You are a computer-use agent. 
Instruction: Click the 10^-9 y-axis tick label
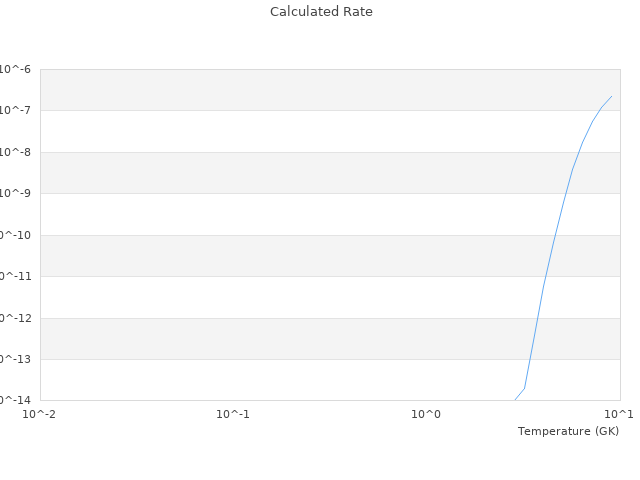14,193
